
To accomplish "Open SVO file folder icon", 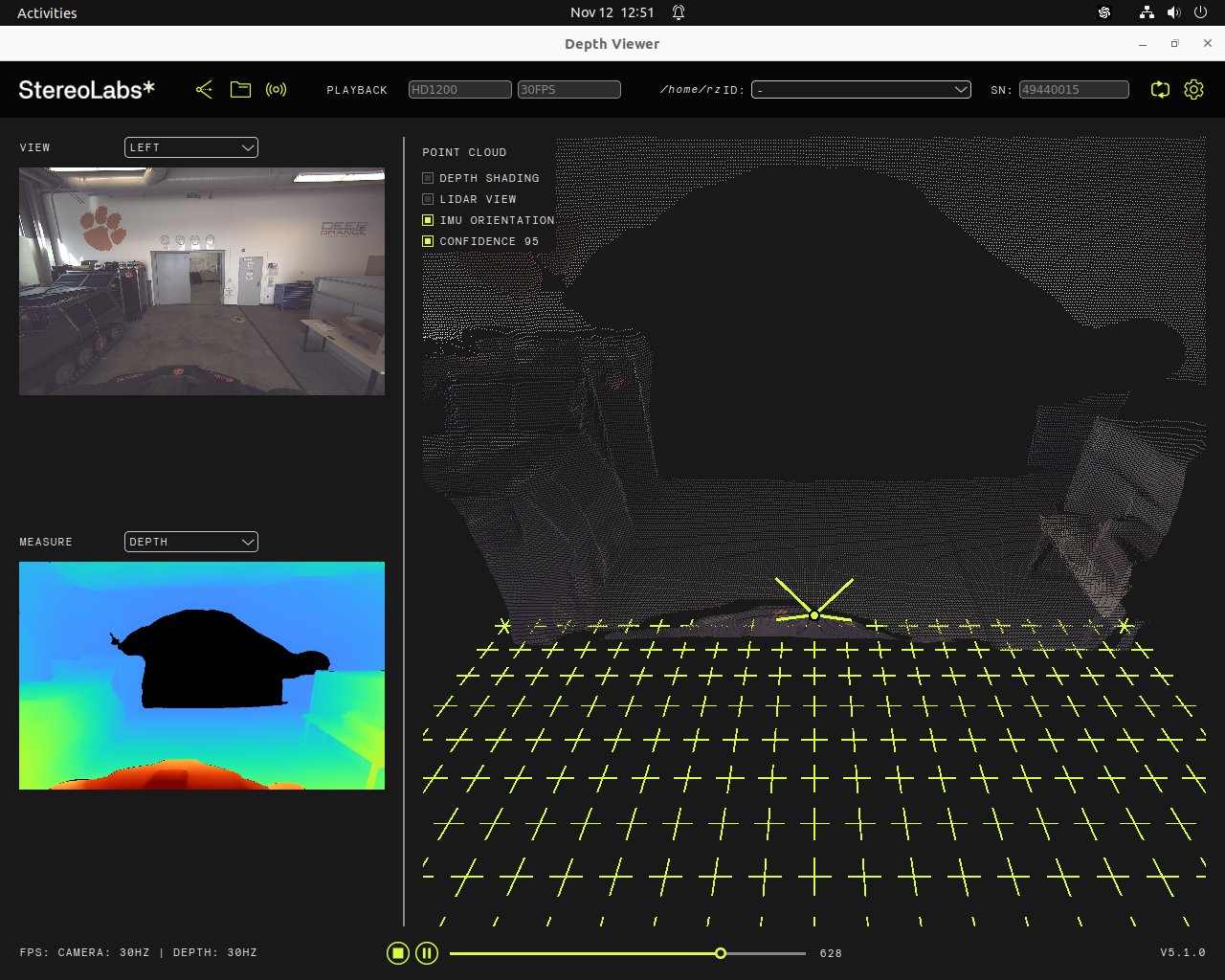I will (x=240, y=90).
